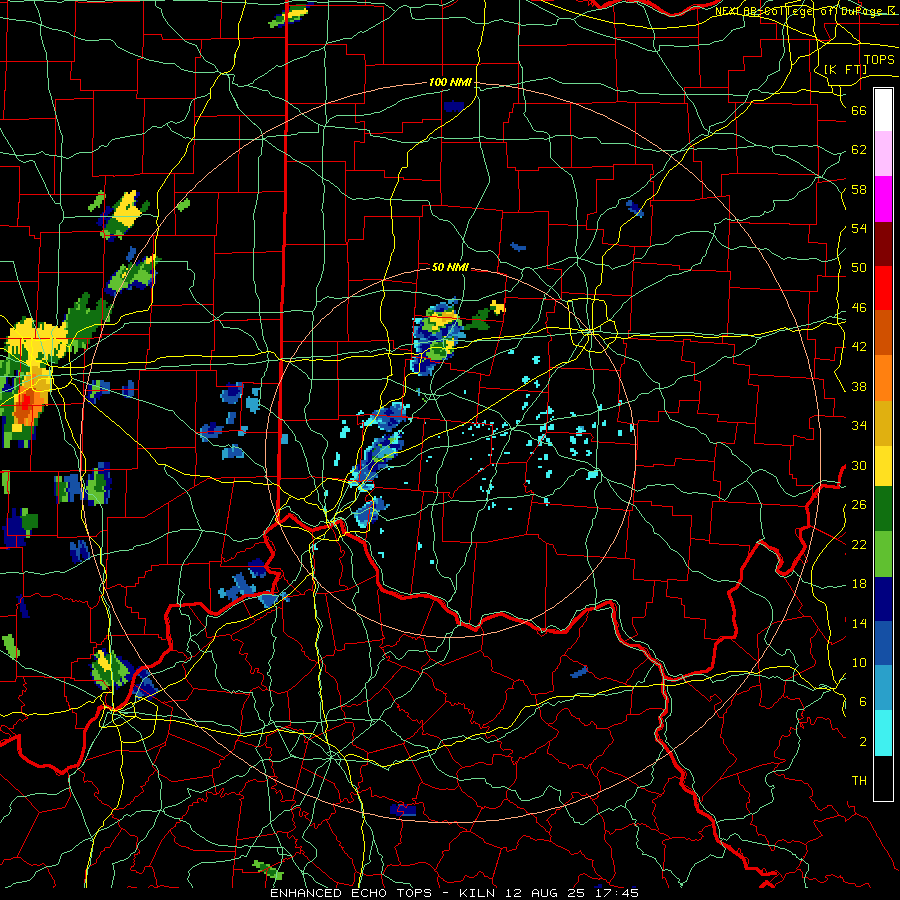Click the yellow swatch near 30

[x=883, y=466]
